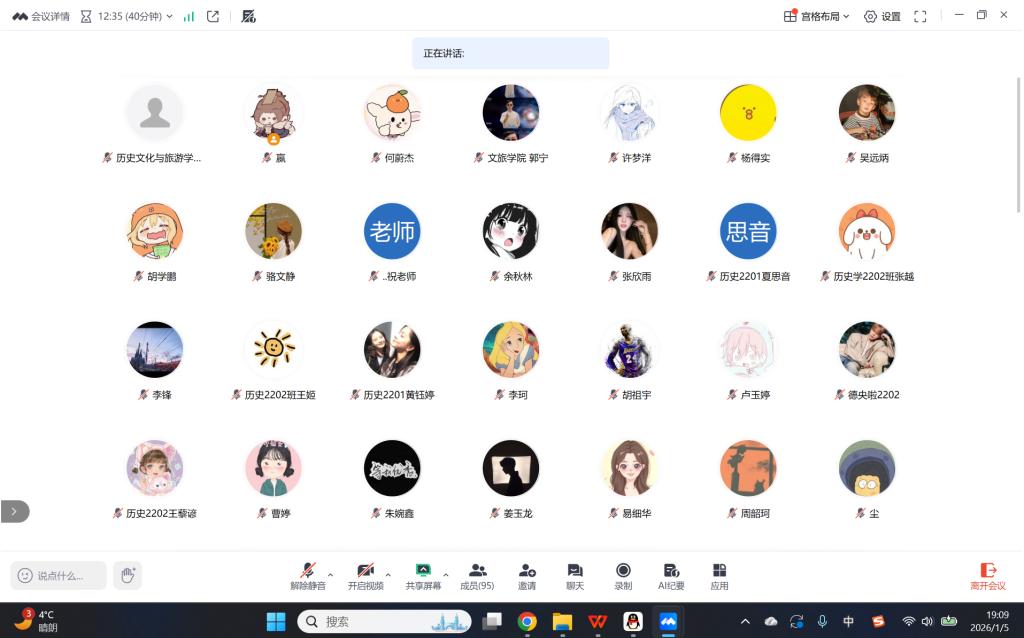Click the raise hand icon

127,575
